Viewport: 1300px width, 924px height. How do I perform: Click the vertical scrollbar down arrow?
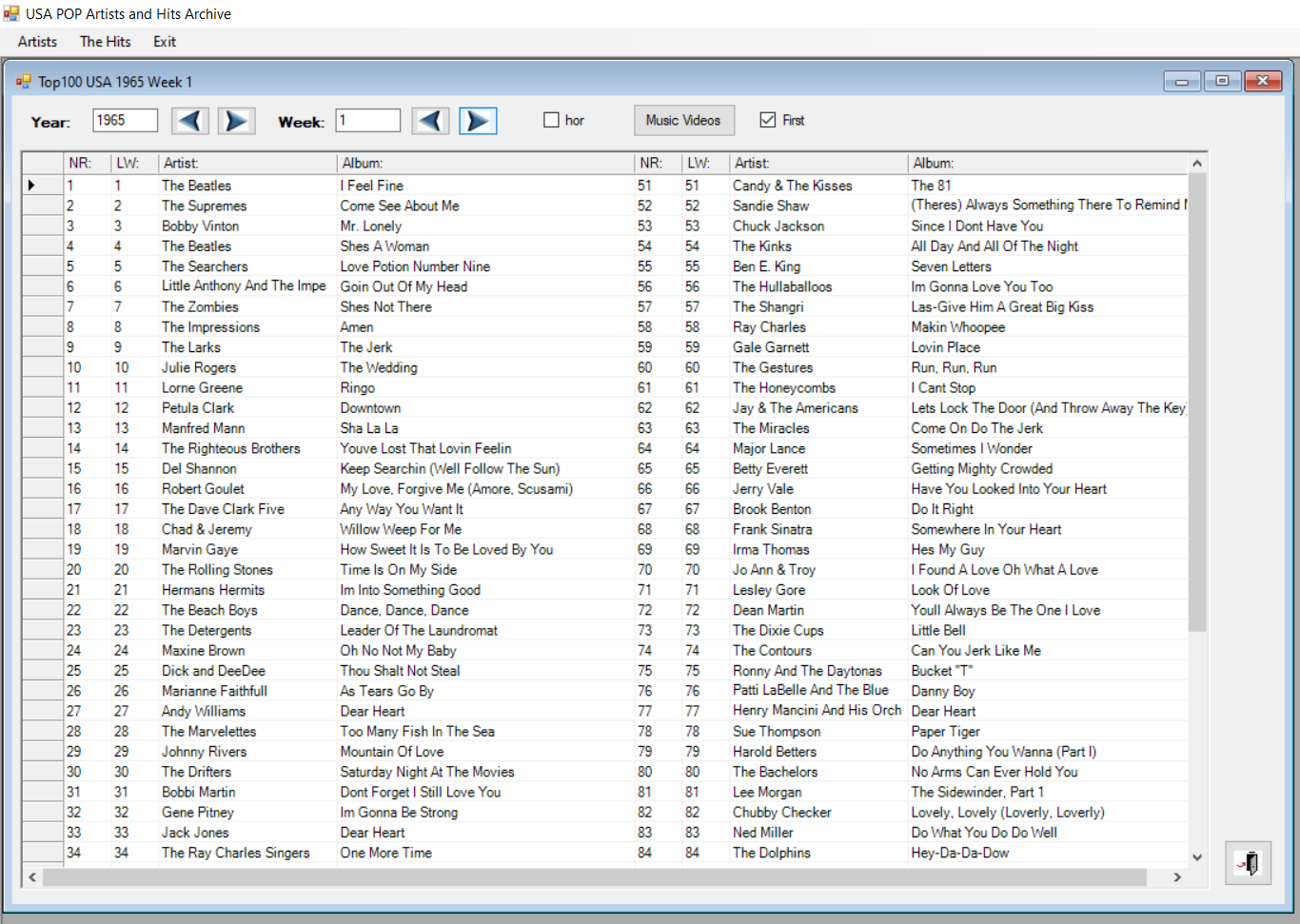[x=1197, y=857]
